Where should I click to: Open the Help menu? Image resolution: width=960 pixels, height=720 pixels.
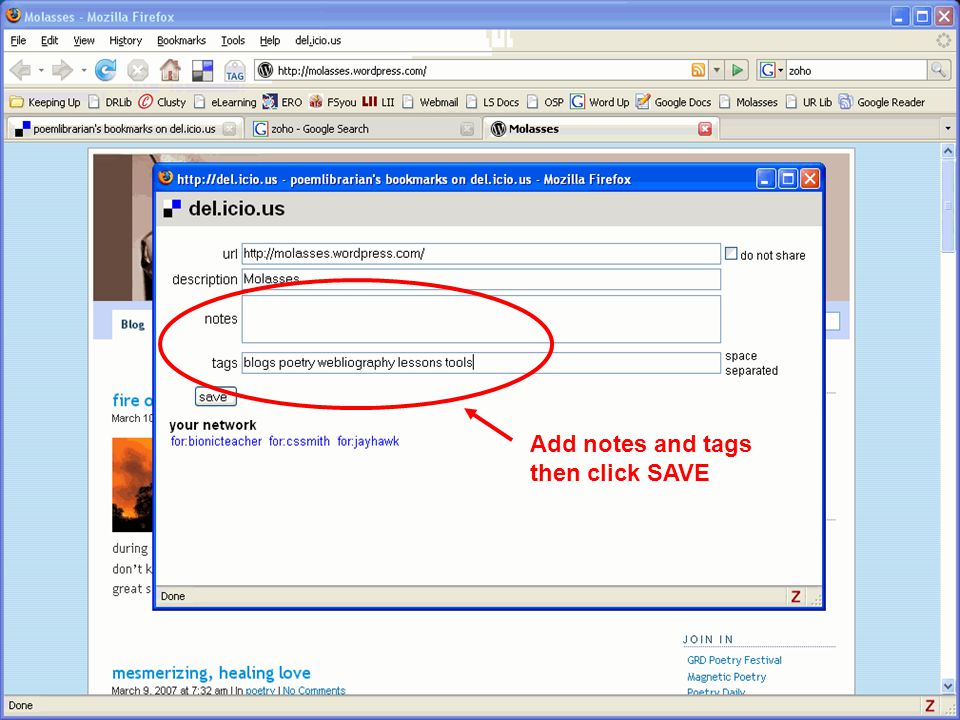click(x=269, y=40)
